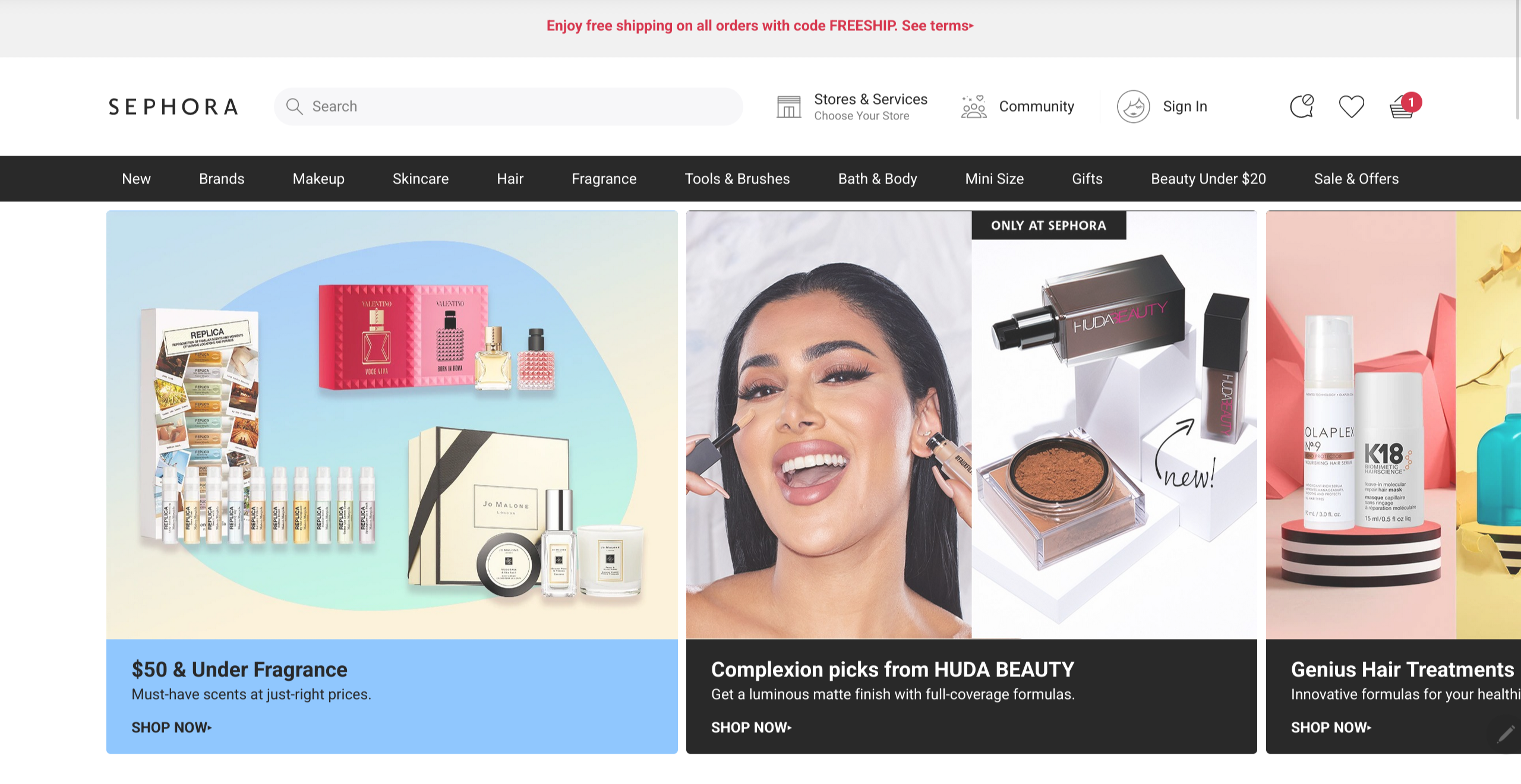The image size is (1521, 784).
Task: Click Shop Now under $50 Fragrance
Action: point(172,728)
